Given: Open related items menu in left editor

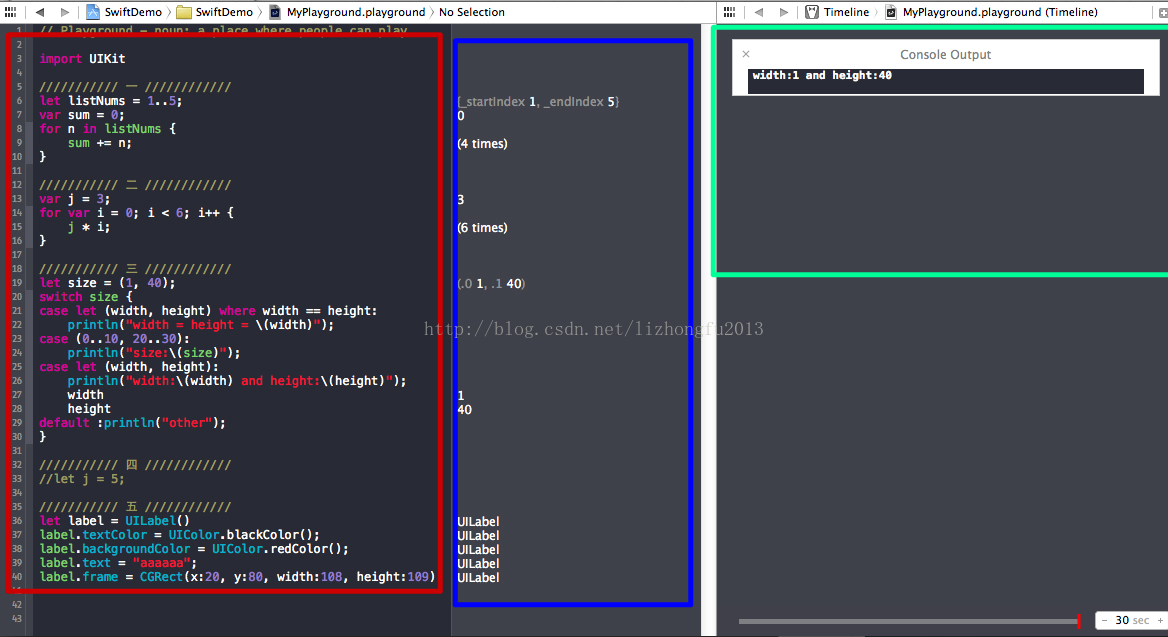Looking at the screenshot, I should click(10, 12).
